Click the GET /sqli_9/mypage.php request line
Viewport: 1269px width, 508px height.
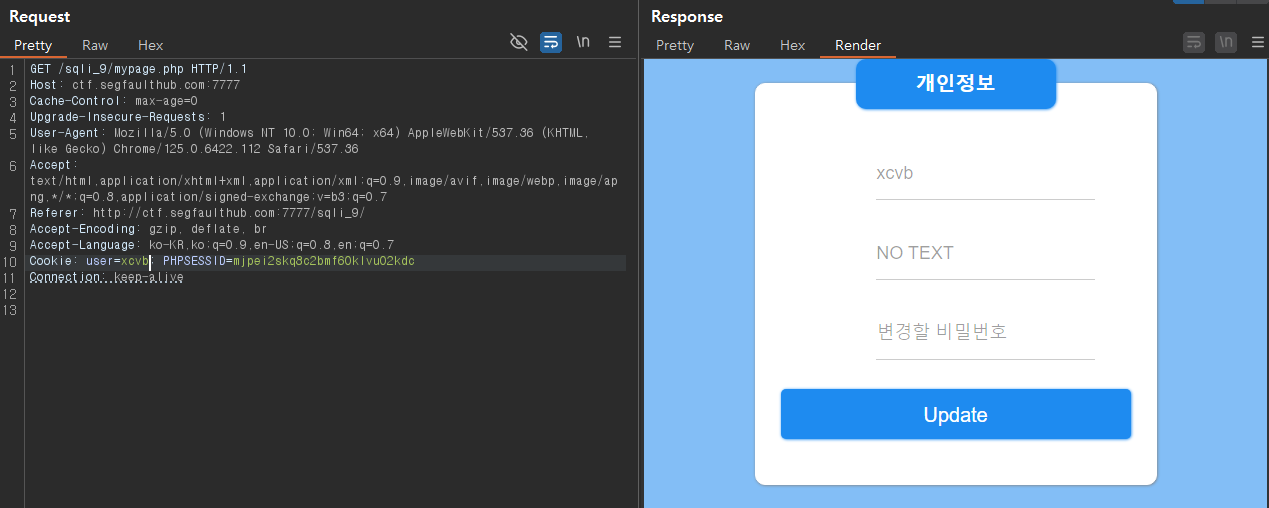[x=138, y=69]
